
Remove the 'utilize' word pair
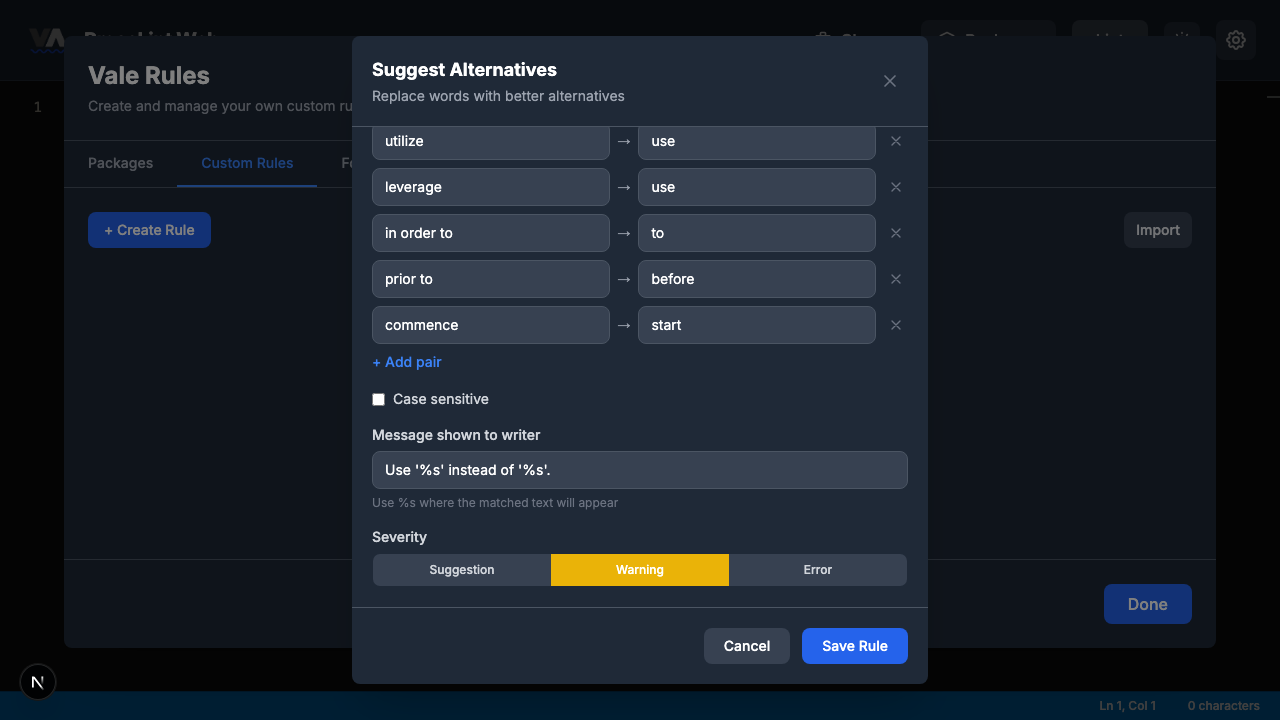coord(896,141)
